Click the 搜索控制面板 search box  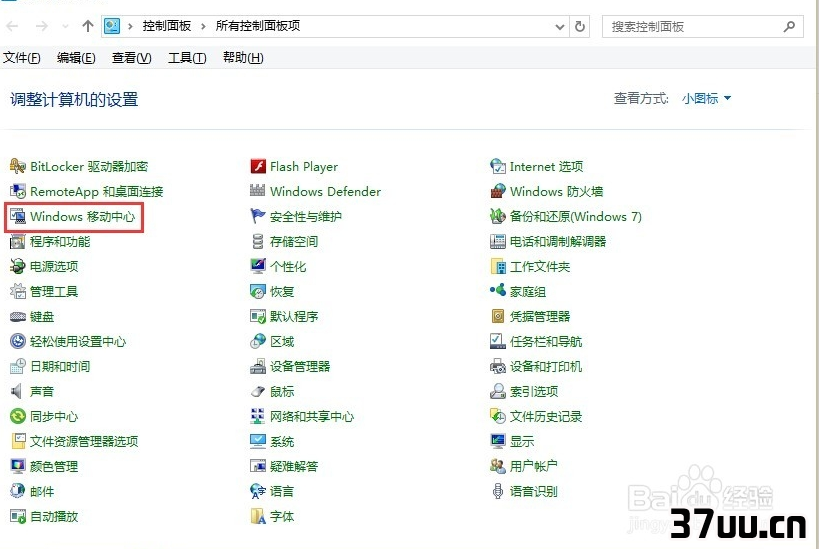[703, 26]
